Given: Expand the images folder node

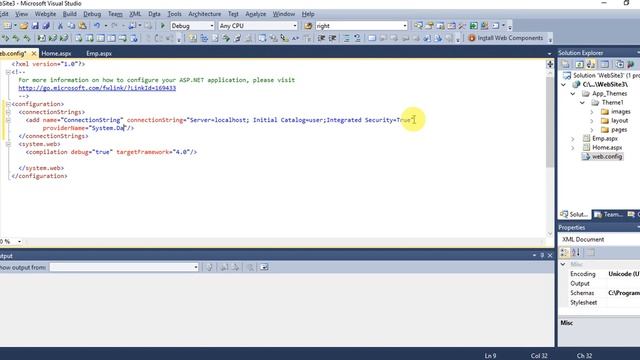Looking at the screenshot, I should (592, 111).
